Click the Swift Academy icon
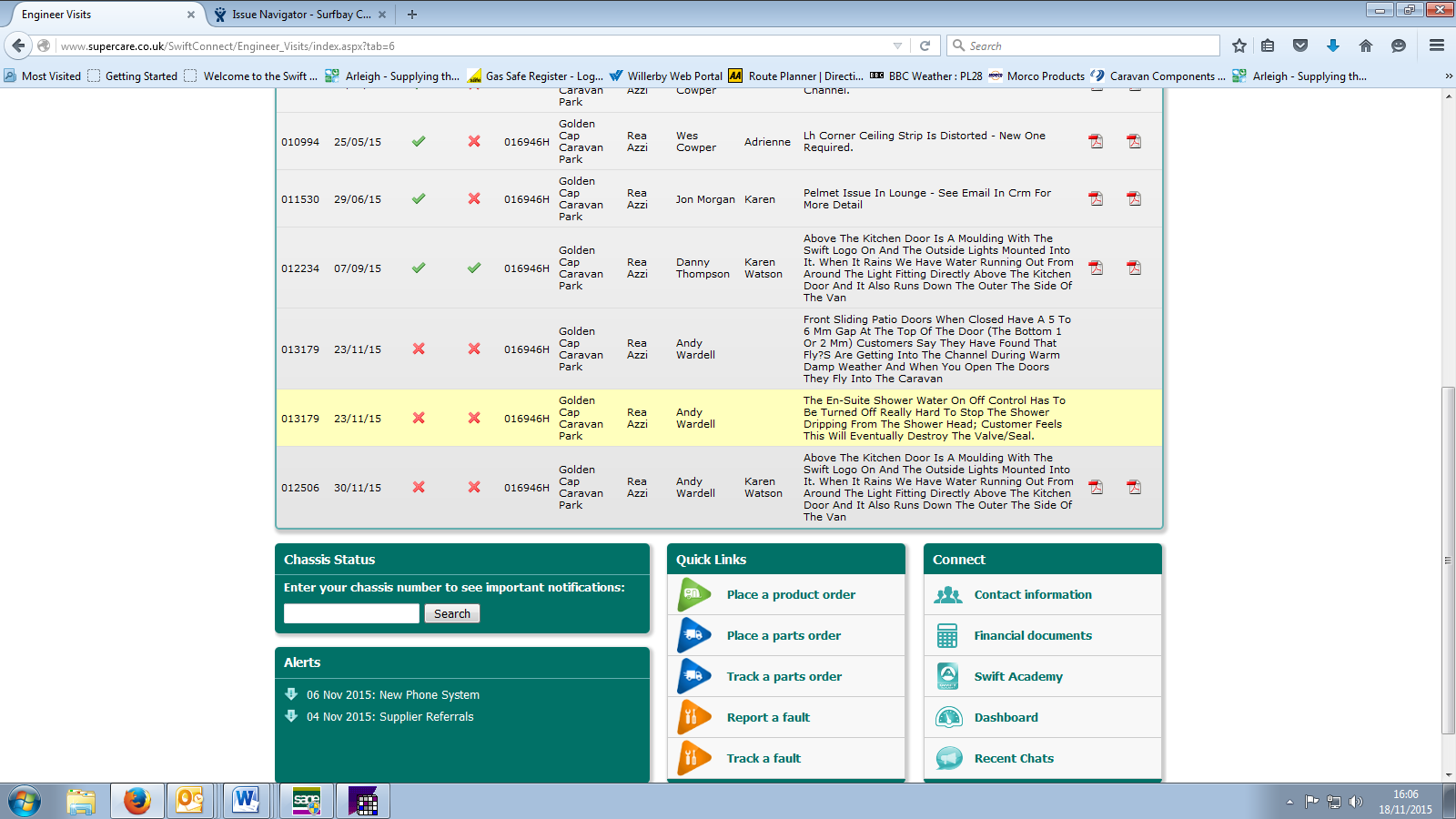This screenshot has width=1456, height=819. tap(948, 676)
